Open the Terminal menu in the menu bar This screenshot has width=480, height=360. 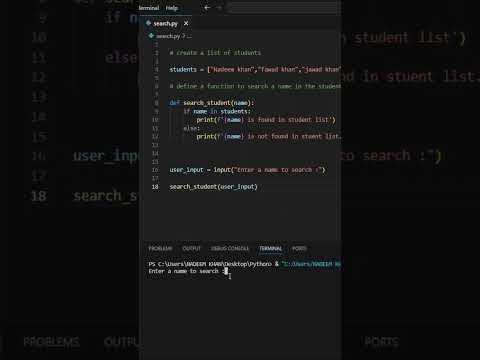(x=149, y=8)
